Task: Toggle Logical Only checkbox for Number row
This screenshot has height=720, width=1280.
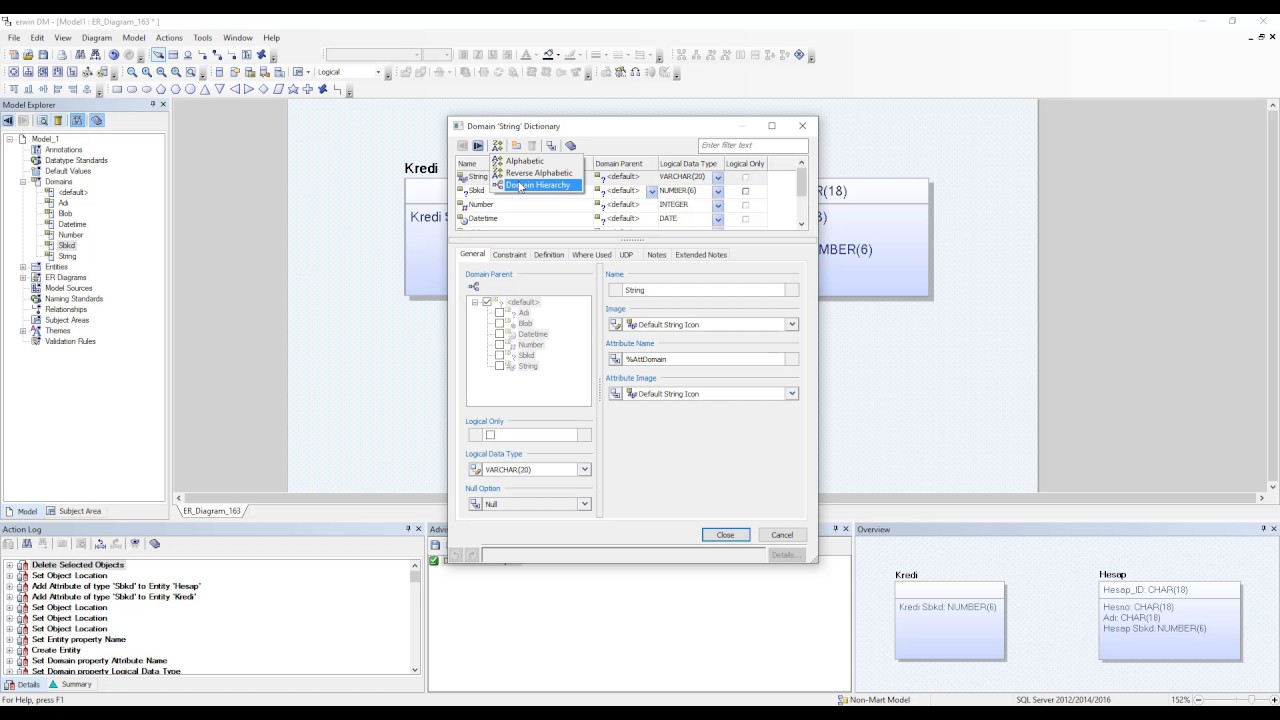Action: [745, 205]
